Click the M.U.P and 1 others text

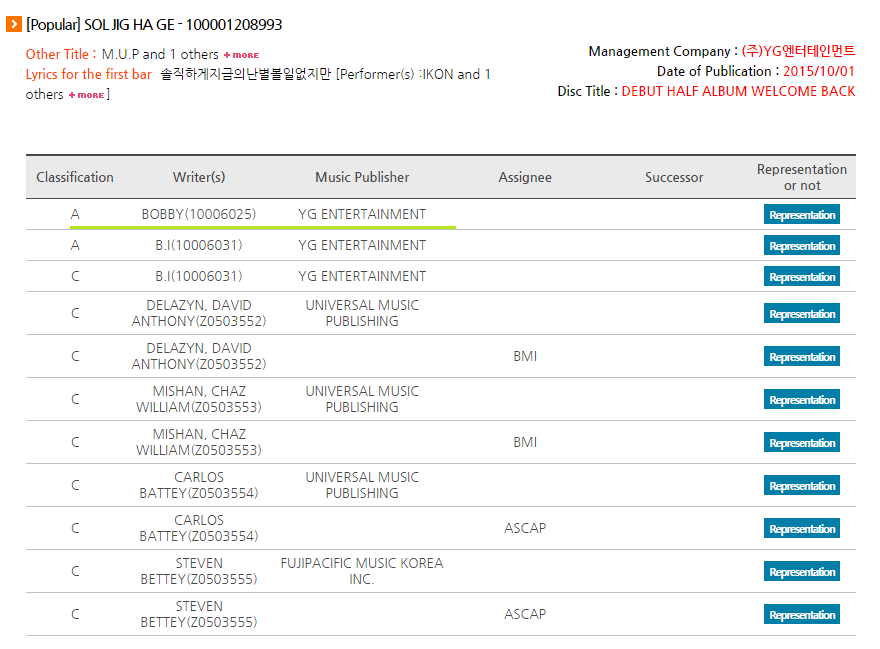click(x=160, y=54)
